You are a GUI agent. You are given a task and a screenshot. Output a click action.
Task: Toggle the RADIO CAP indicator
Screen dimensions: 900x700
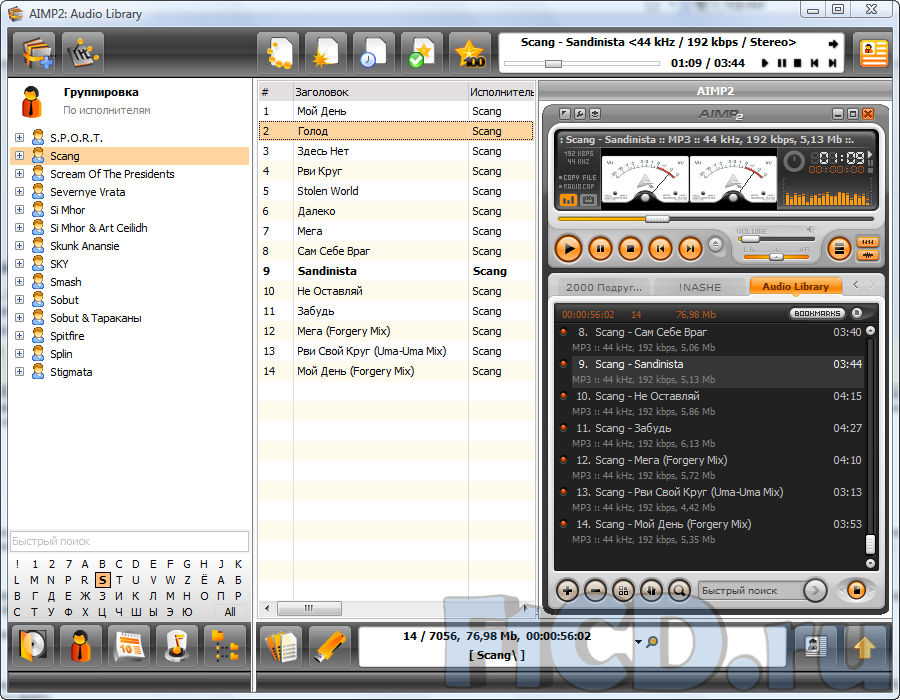point(577,186)
